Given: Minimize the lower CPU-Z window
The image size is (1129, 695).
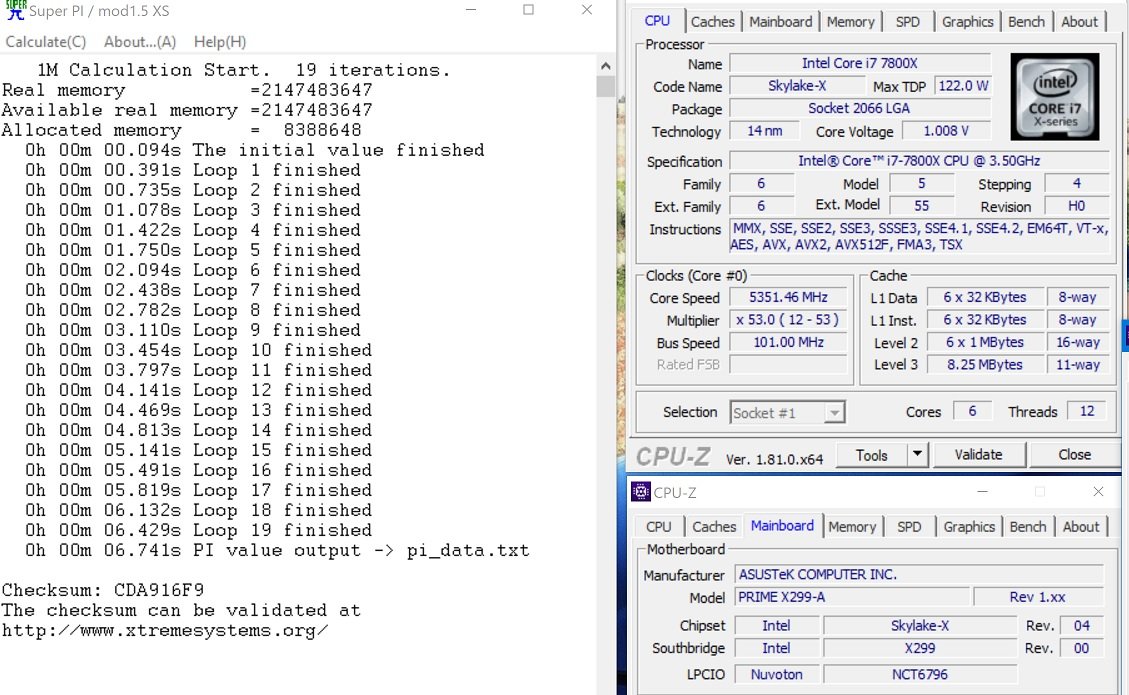Looking at the screenshot, I should click(x=982, y=492).
